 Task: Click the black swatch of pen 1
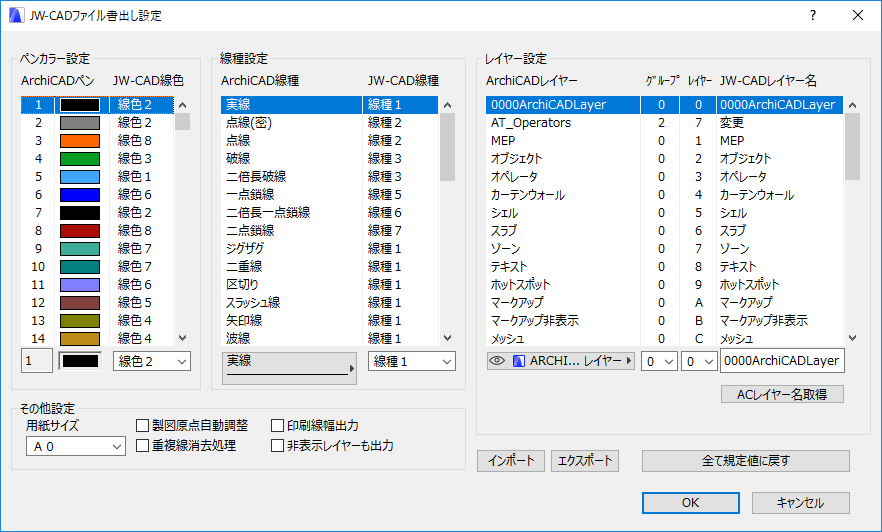point(80,105)
